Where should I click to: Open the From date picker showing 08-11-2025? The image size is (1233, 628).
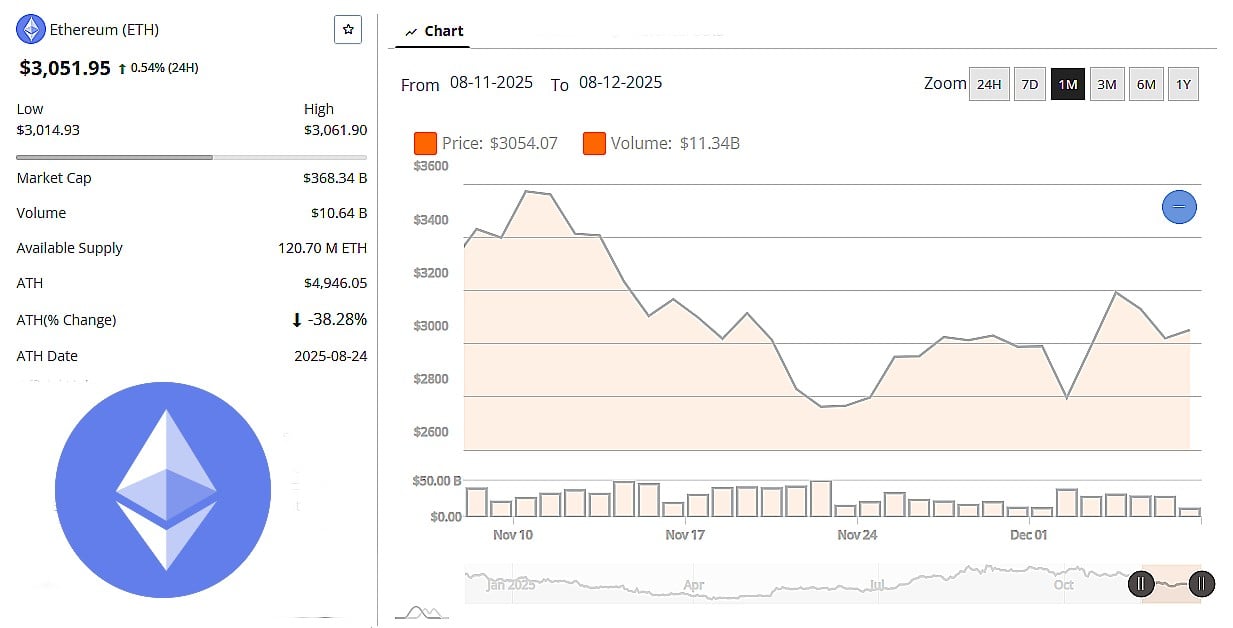490,83
